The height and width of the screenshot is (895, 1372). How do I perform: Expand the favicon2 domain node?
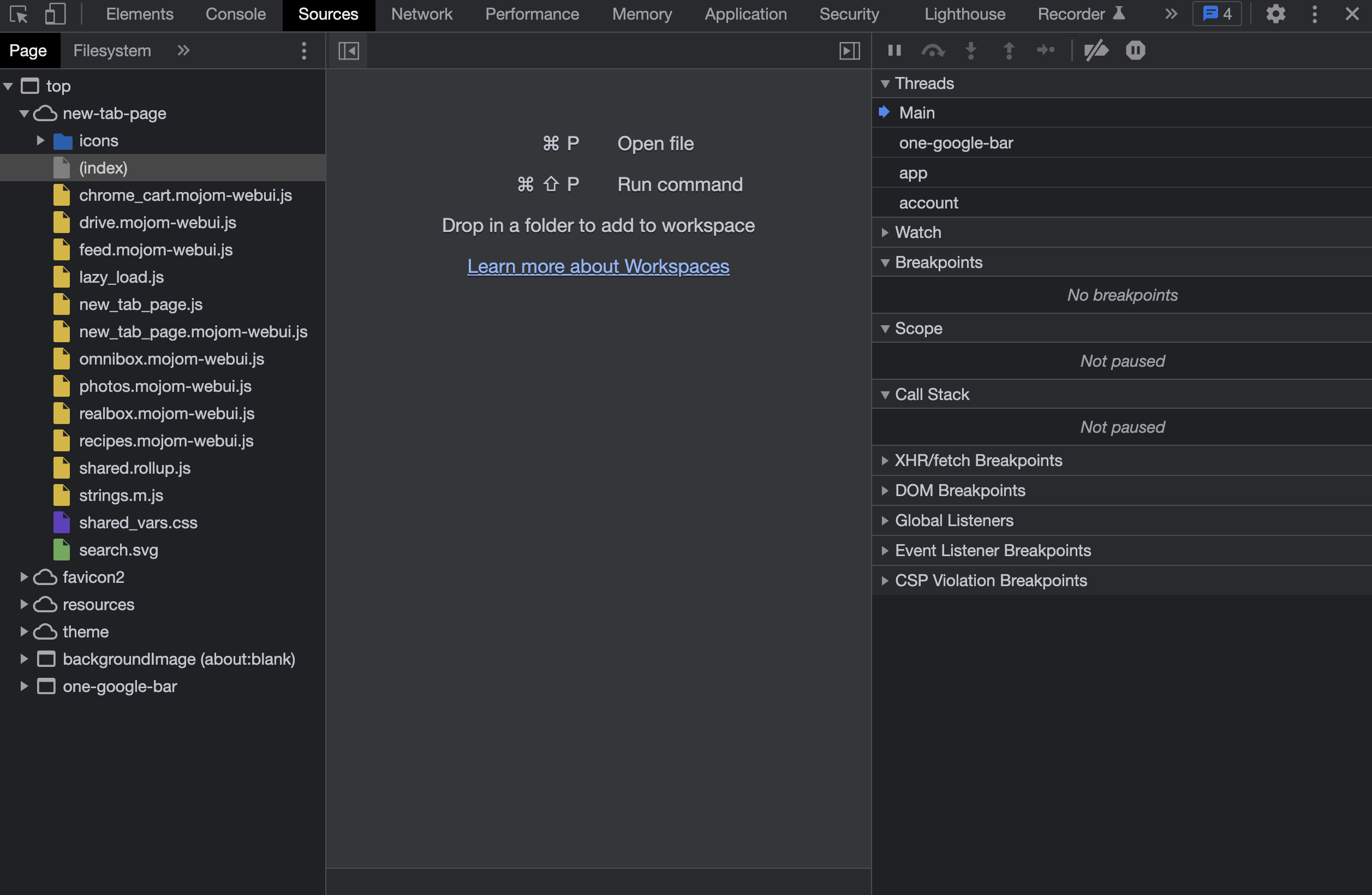pyautogui.click(x=24, y=577)
